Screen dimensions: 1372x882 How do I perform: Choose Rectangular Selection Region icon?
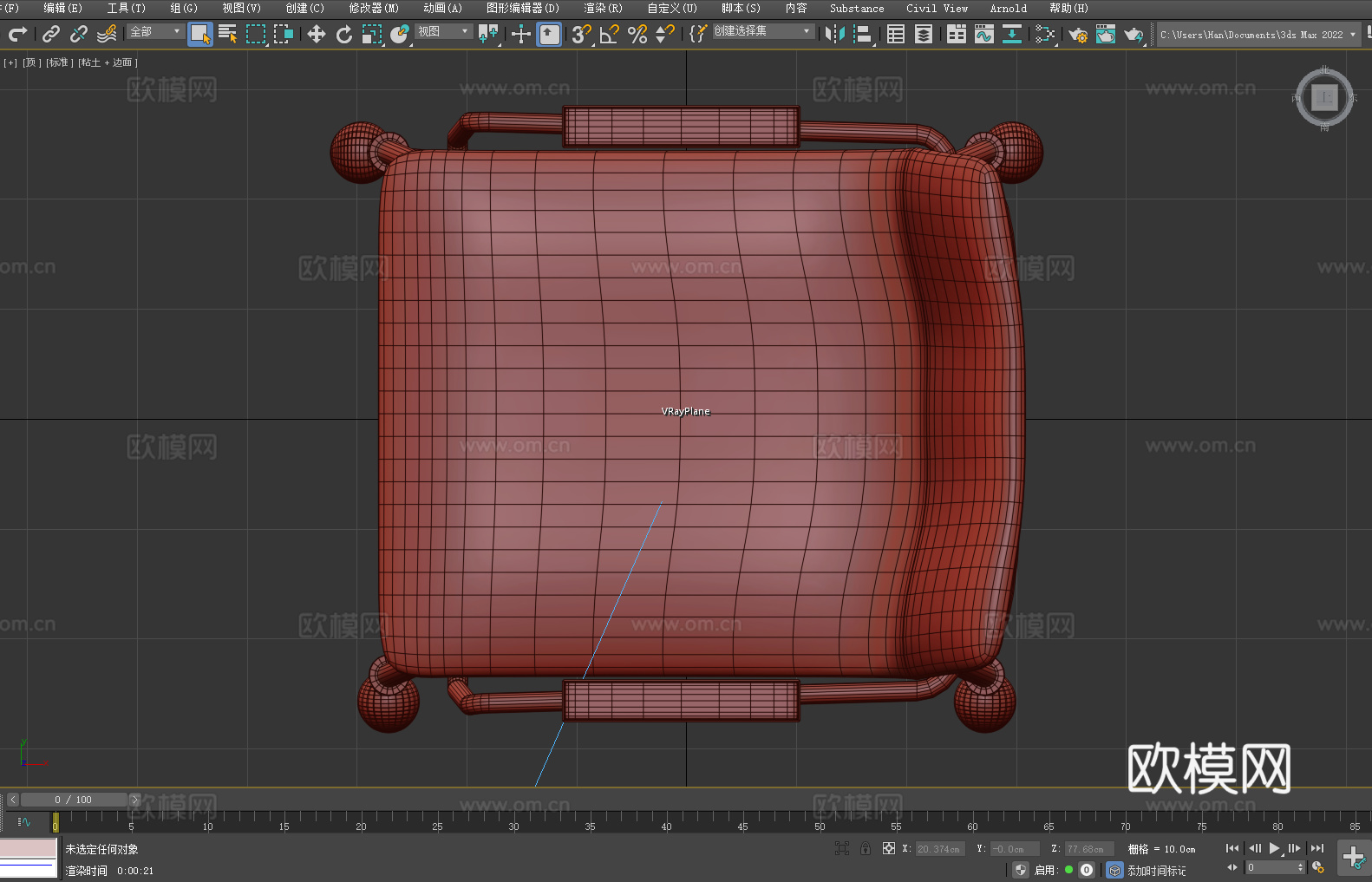(x=256, y=34)
